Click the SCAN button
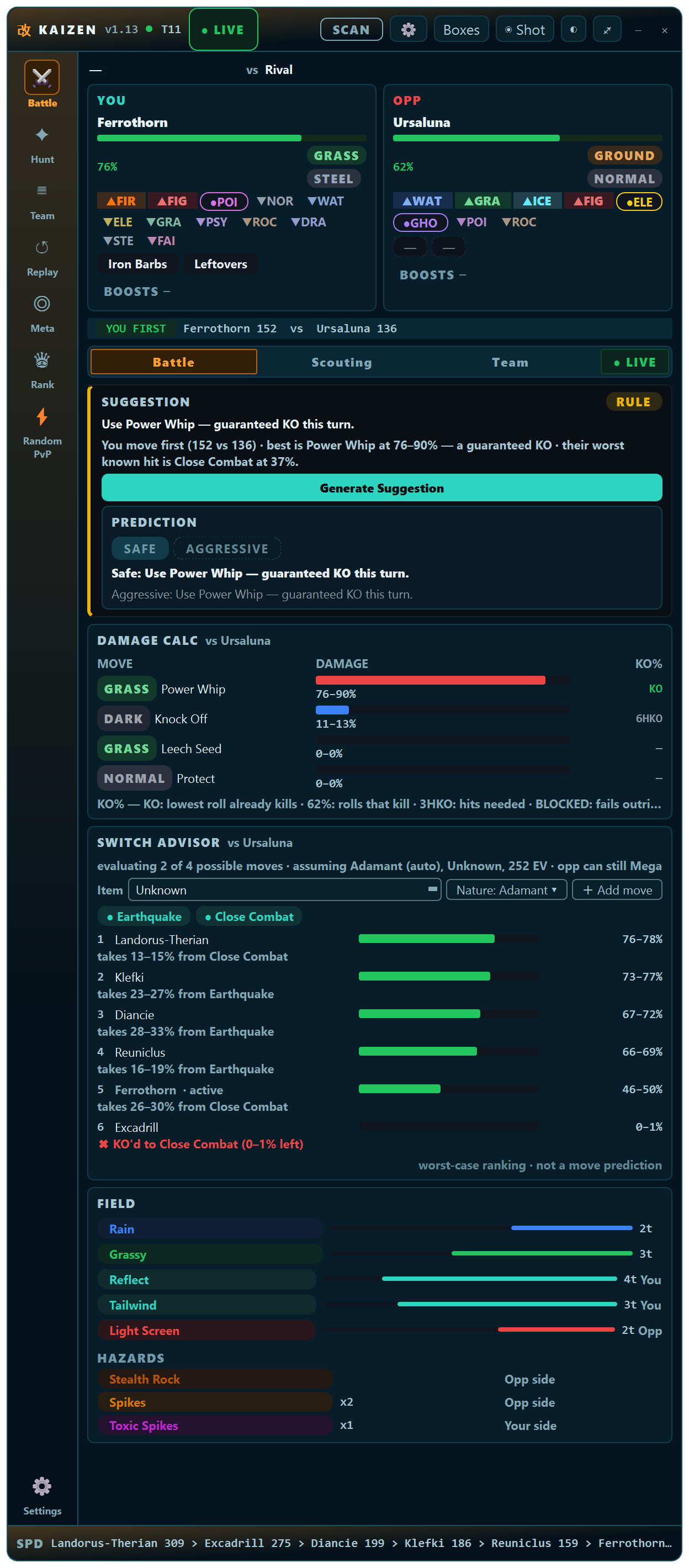Screen dimensions: 689x1568 (351, 29)
